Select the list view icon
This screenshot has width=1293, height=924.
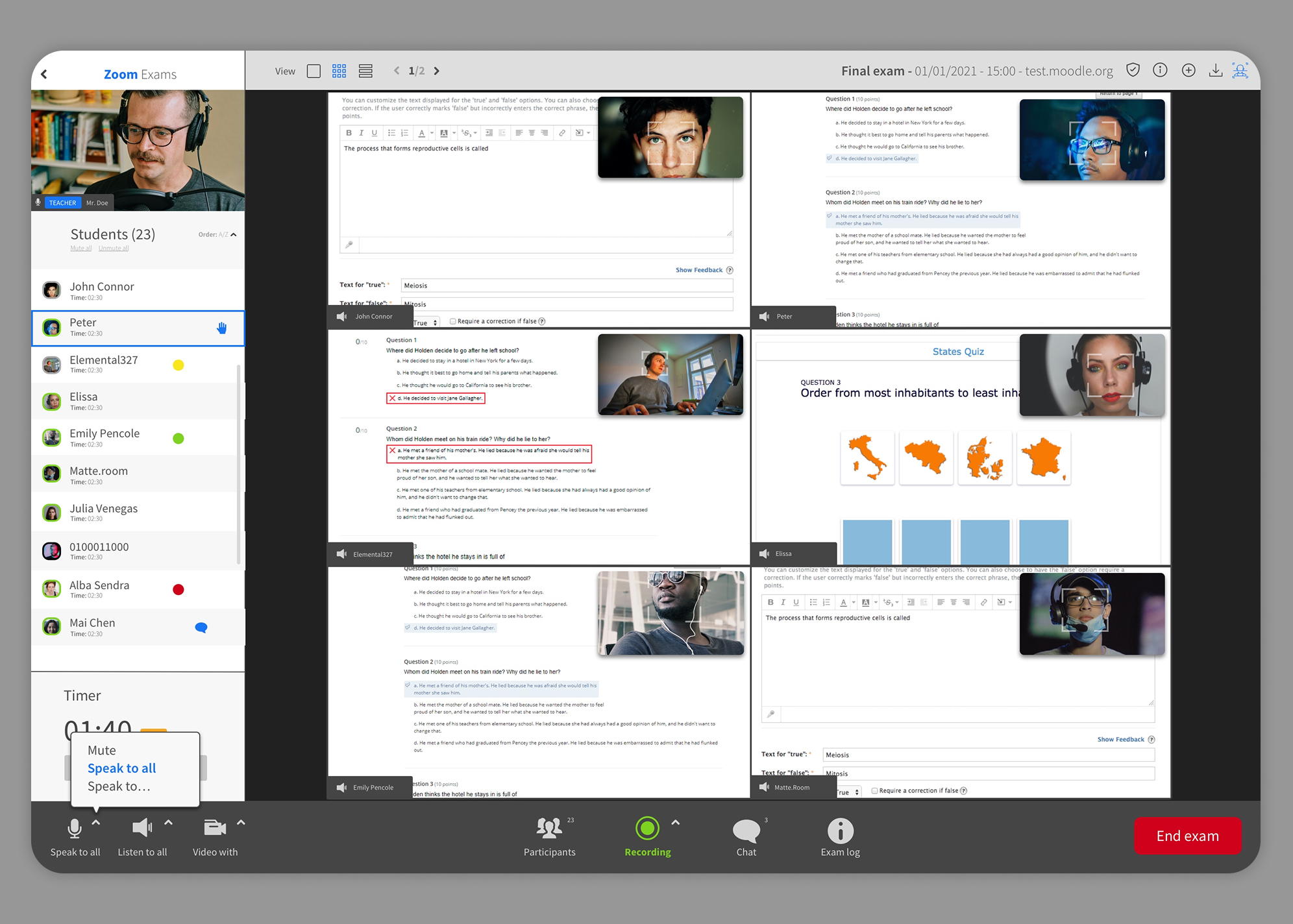click(365, 71)
